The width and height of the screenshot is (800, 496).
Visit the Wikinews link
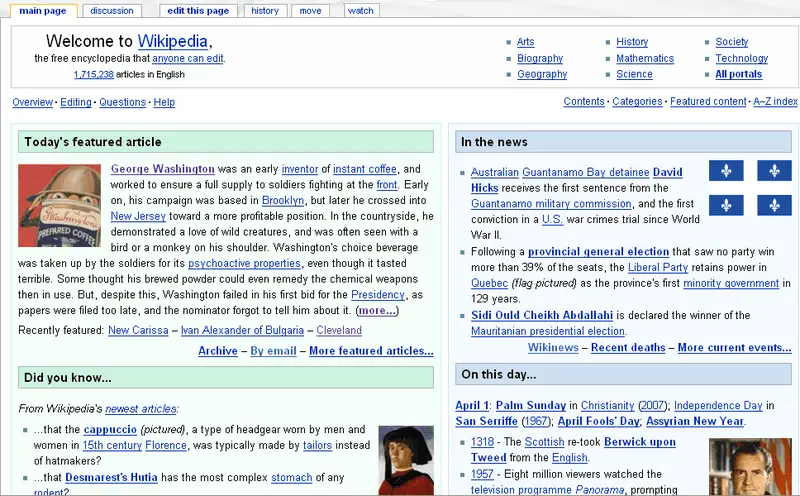tap(553, 348)
